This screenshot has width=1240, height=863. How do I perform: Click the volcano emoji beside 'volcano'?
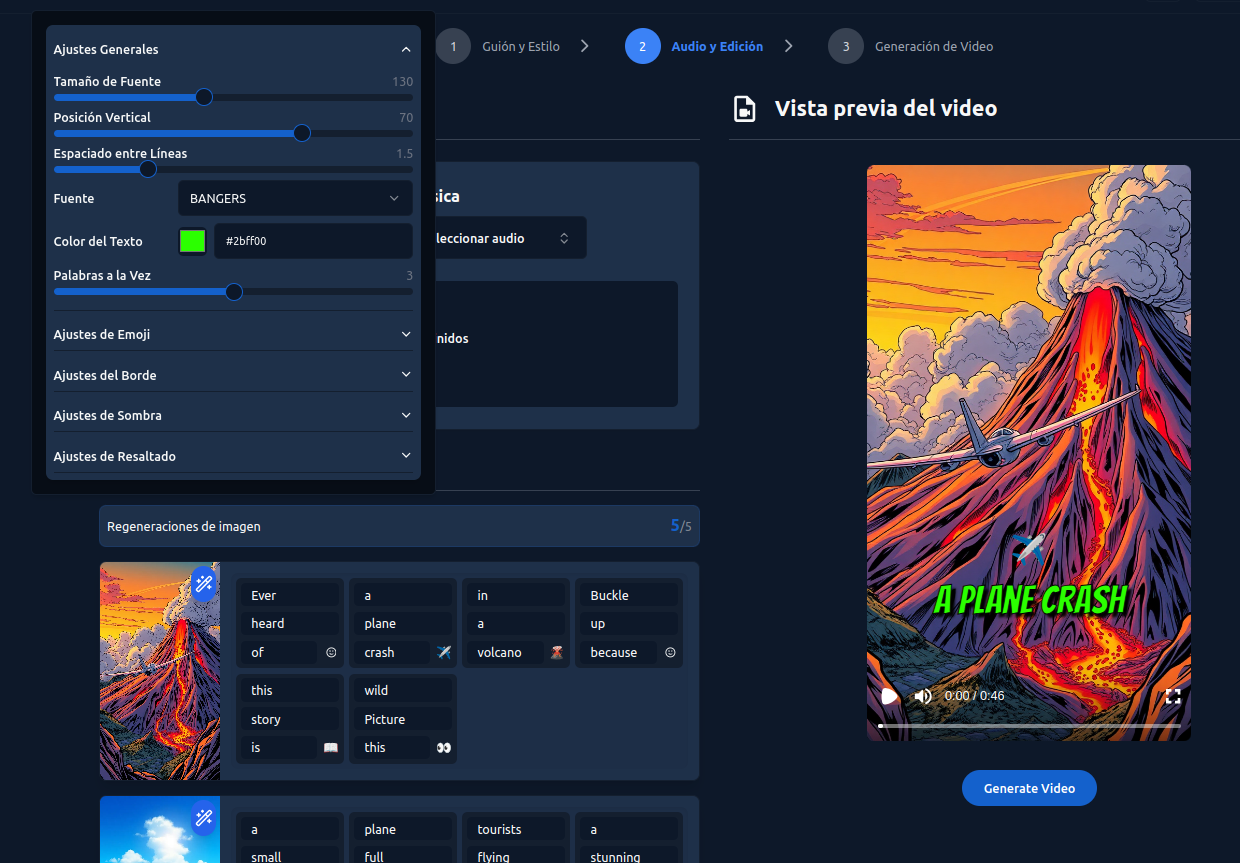pos(557,653)
